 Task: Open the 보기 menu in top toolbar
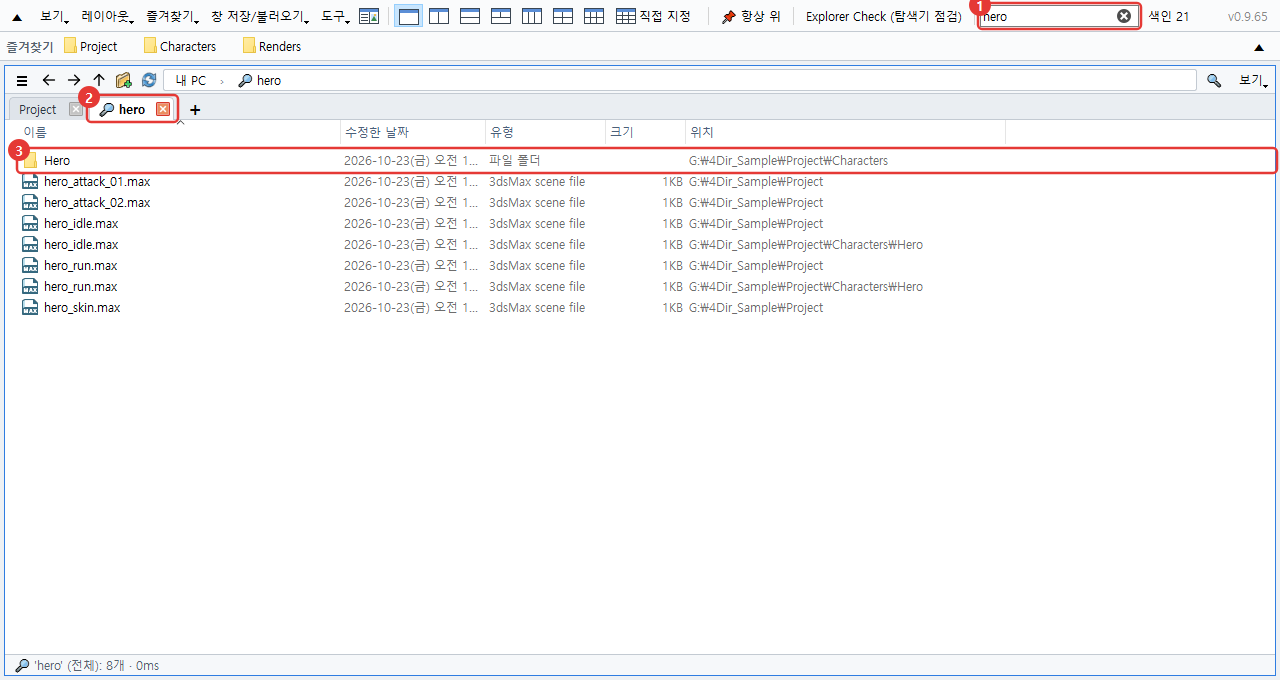click(x=54, y=16)
